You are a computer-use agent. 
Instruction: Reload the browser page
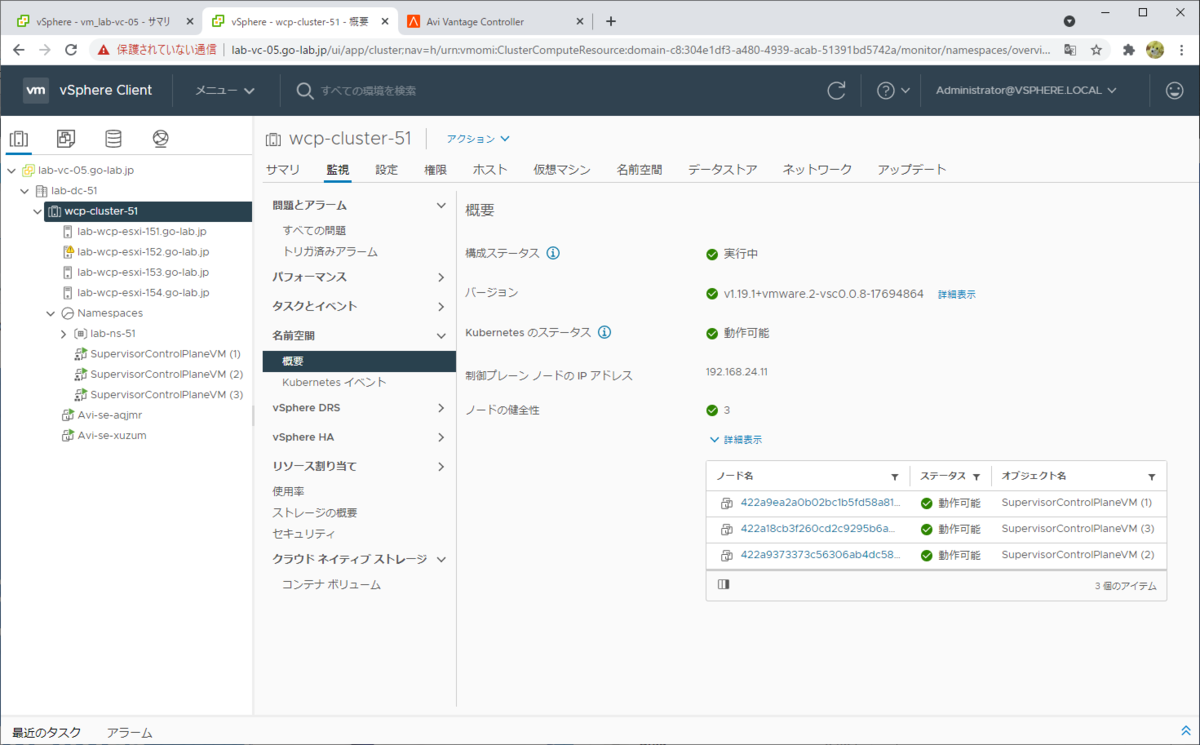click(73, 49)
